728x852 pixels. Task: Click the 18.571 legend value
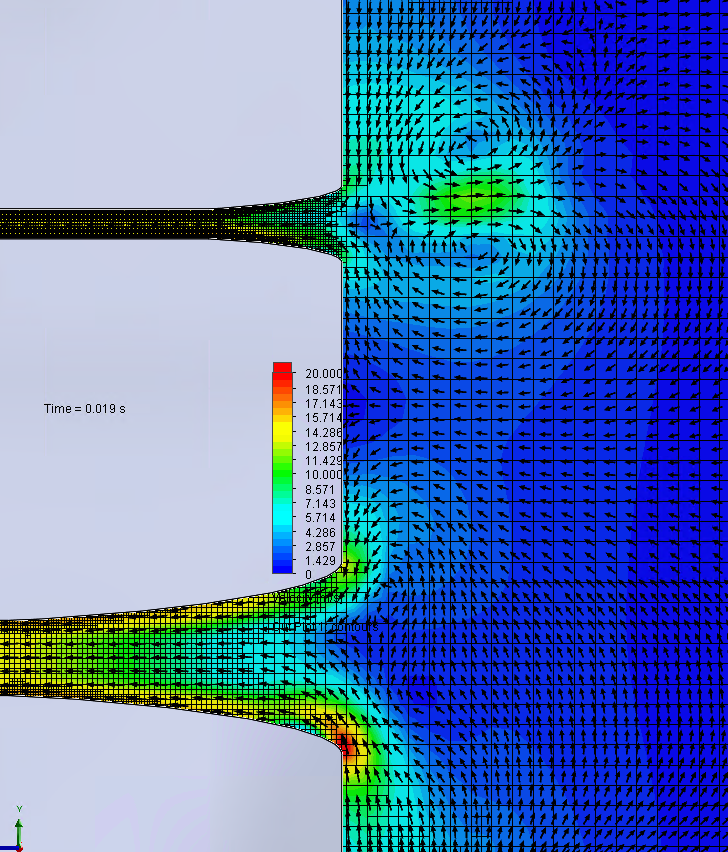[324, 389]
